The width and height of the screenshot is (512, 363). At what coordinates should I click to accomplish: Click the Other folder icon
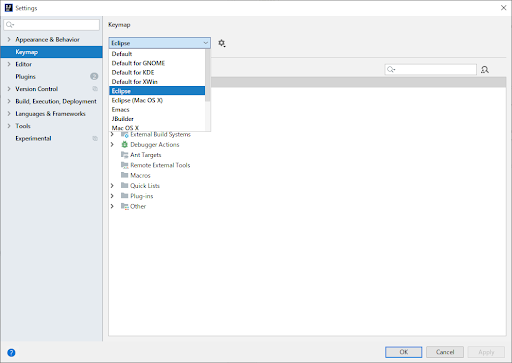pos(125,206)
